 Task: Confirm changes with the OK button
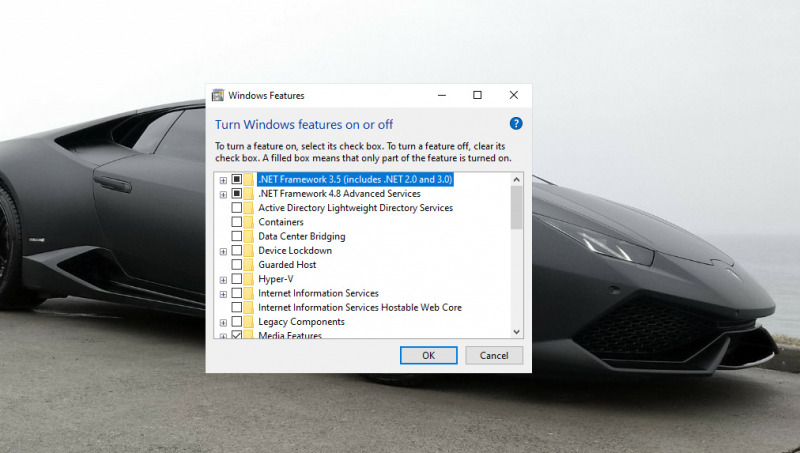tap(429, 356)
